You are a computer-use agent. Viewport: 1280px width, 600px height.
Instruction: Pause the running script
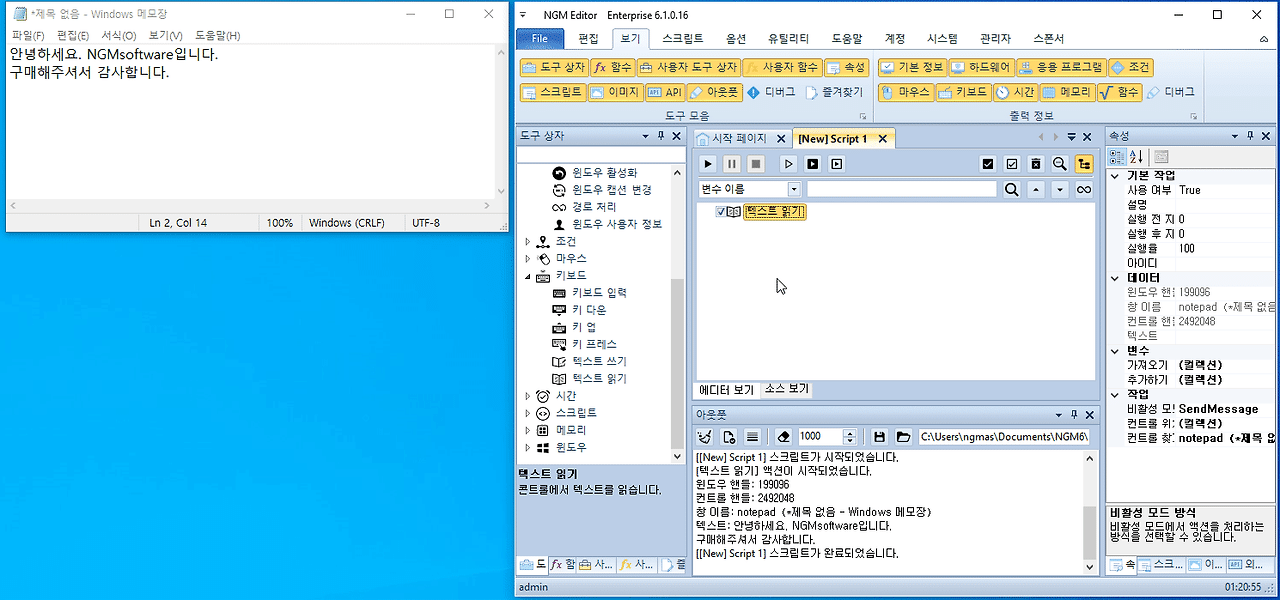(732, 164)
